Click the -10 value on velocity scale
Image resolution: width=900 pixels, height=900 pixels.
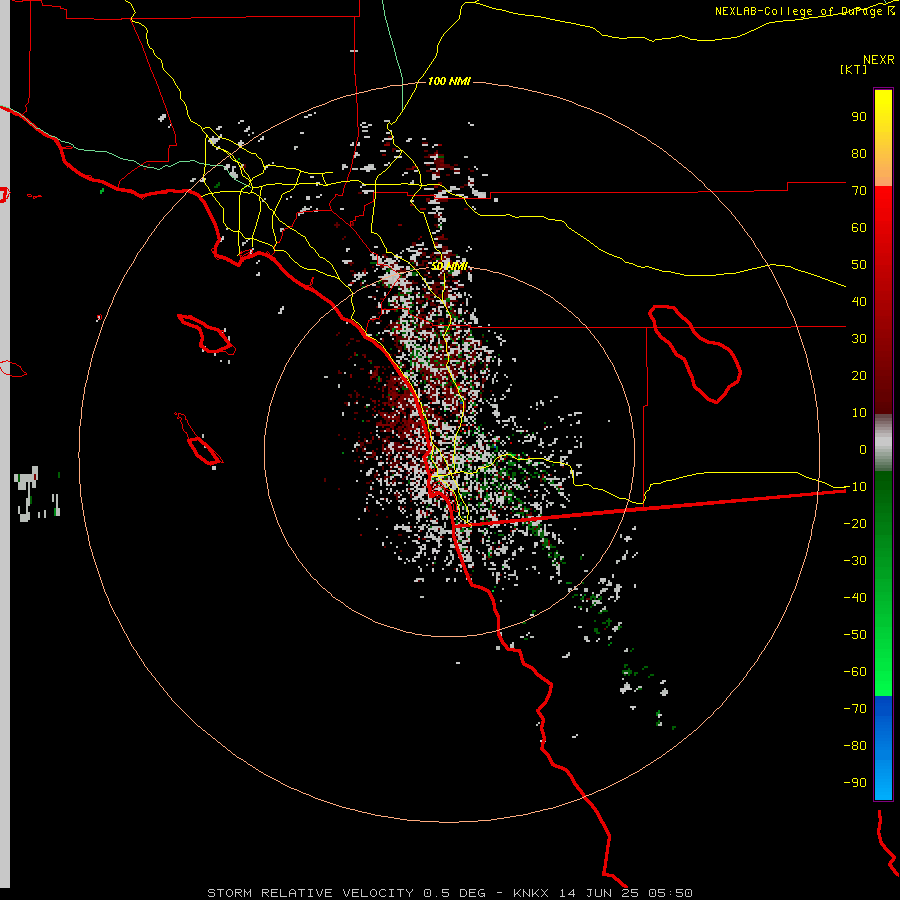click(855, 487)
